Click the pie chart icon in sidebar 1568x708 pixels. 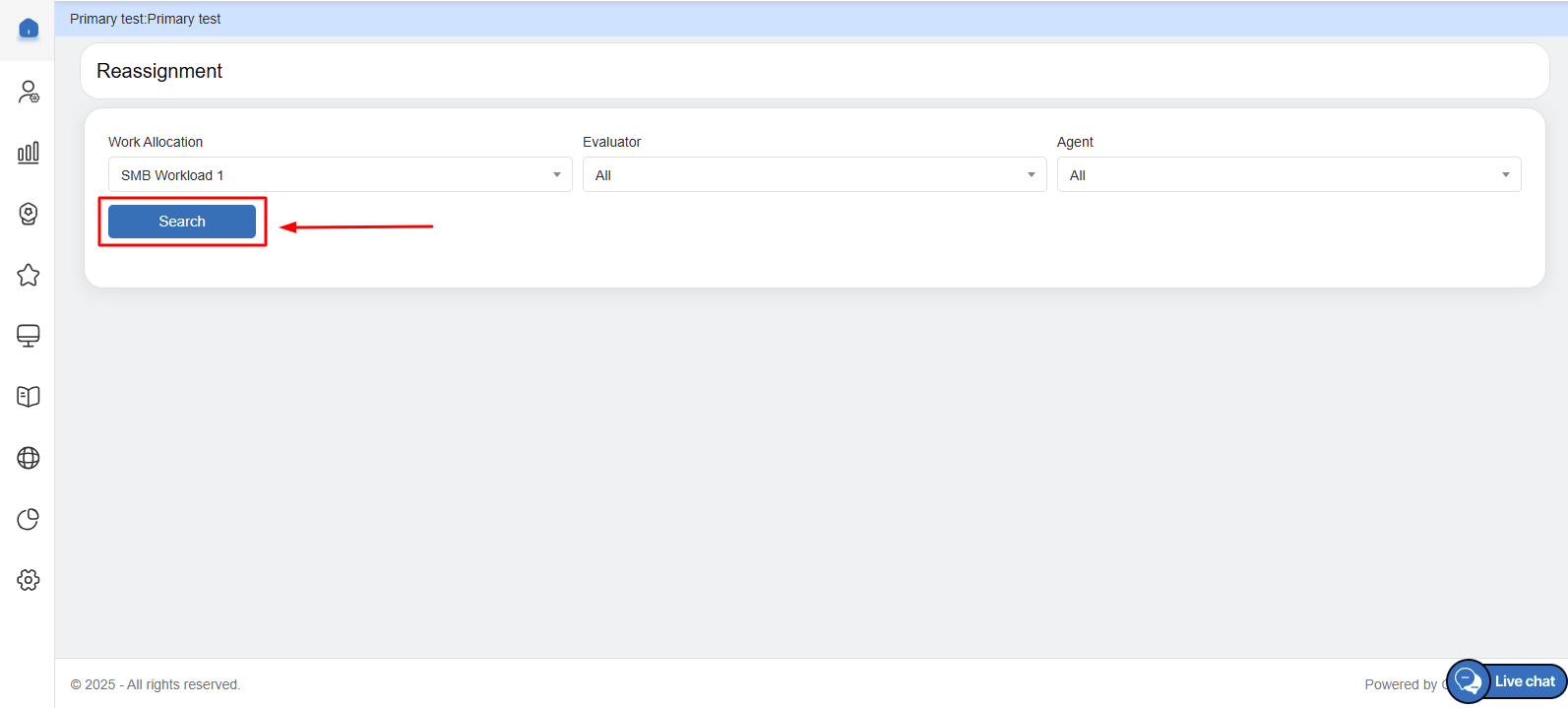29,519
